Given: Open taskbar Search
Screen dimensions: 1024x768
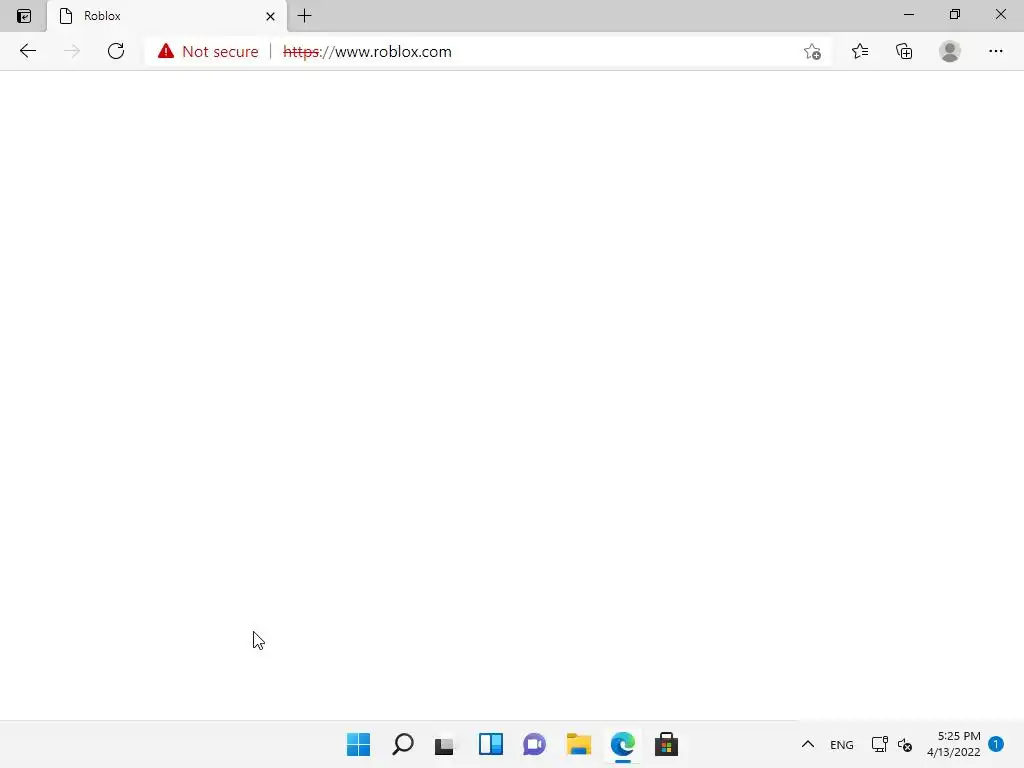Looking at the screenshot, I should pos(402,744).
